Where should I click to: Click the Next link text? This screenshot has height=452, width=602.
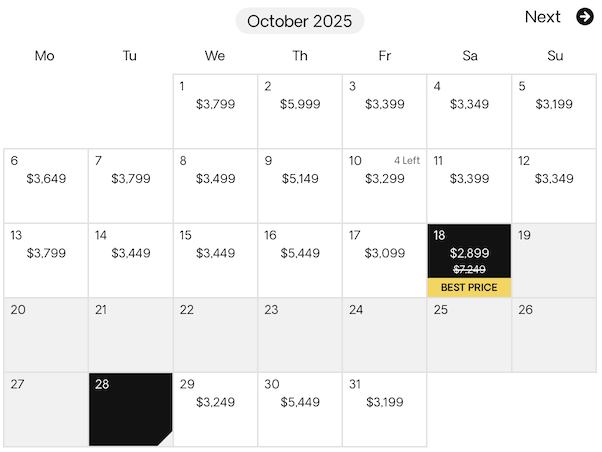[x=542, y=17]
